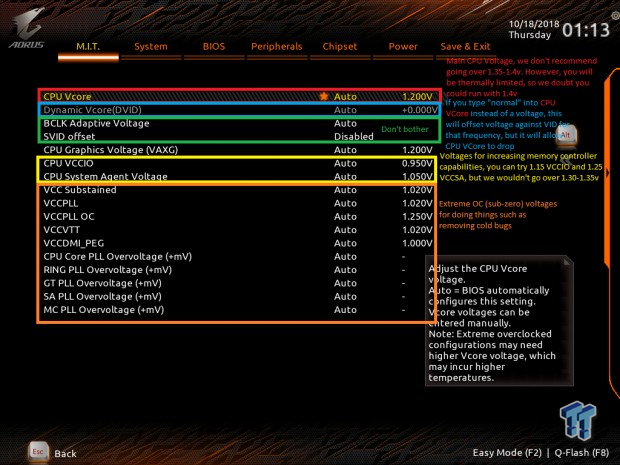Open the BIOS tab
This screenshot has width=620, height=465.
pyautogui.click(x=214, y=47)
